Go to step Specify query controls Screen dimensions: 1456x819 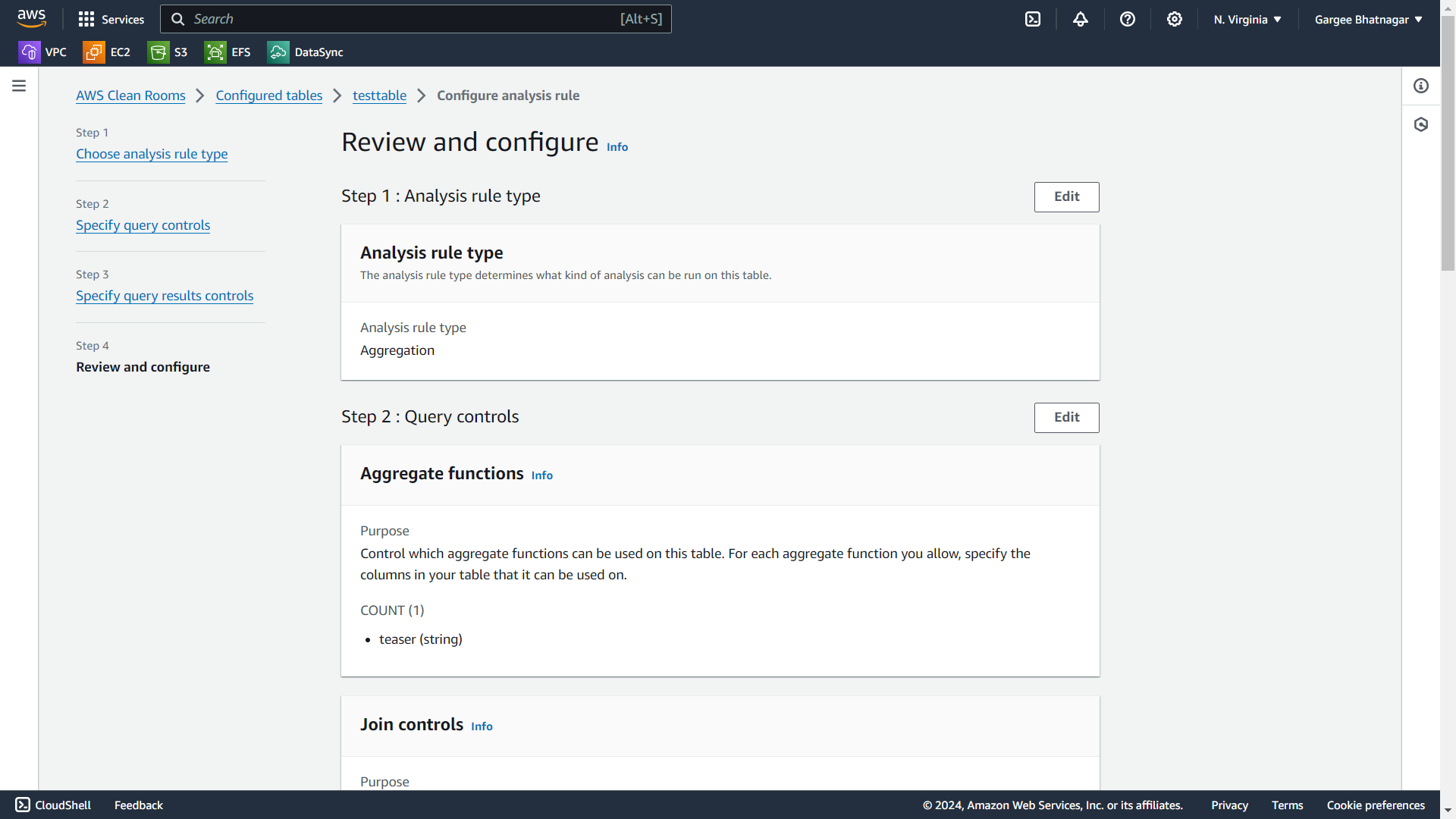[x=143, y=225]
